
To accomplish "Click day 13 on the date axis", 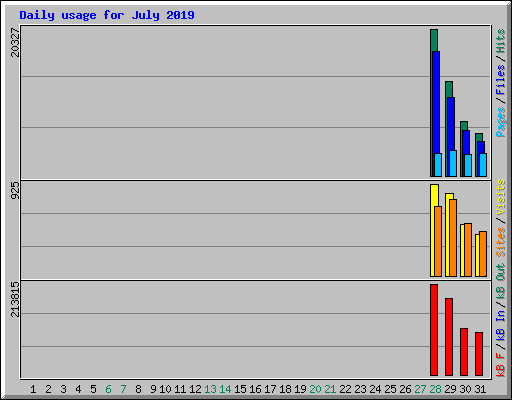I will (210, 389).
